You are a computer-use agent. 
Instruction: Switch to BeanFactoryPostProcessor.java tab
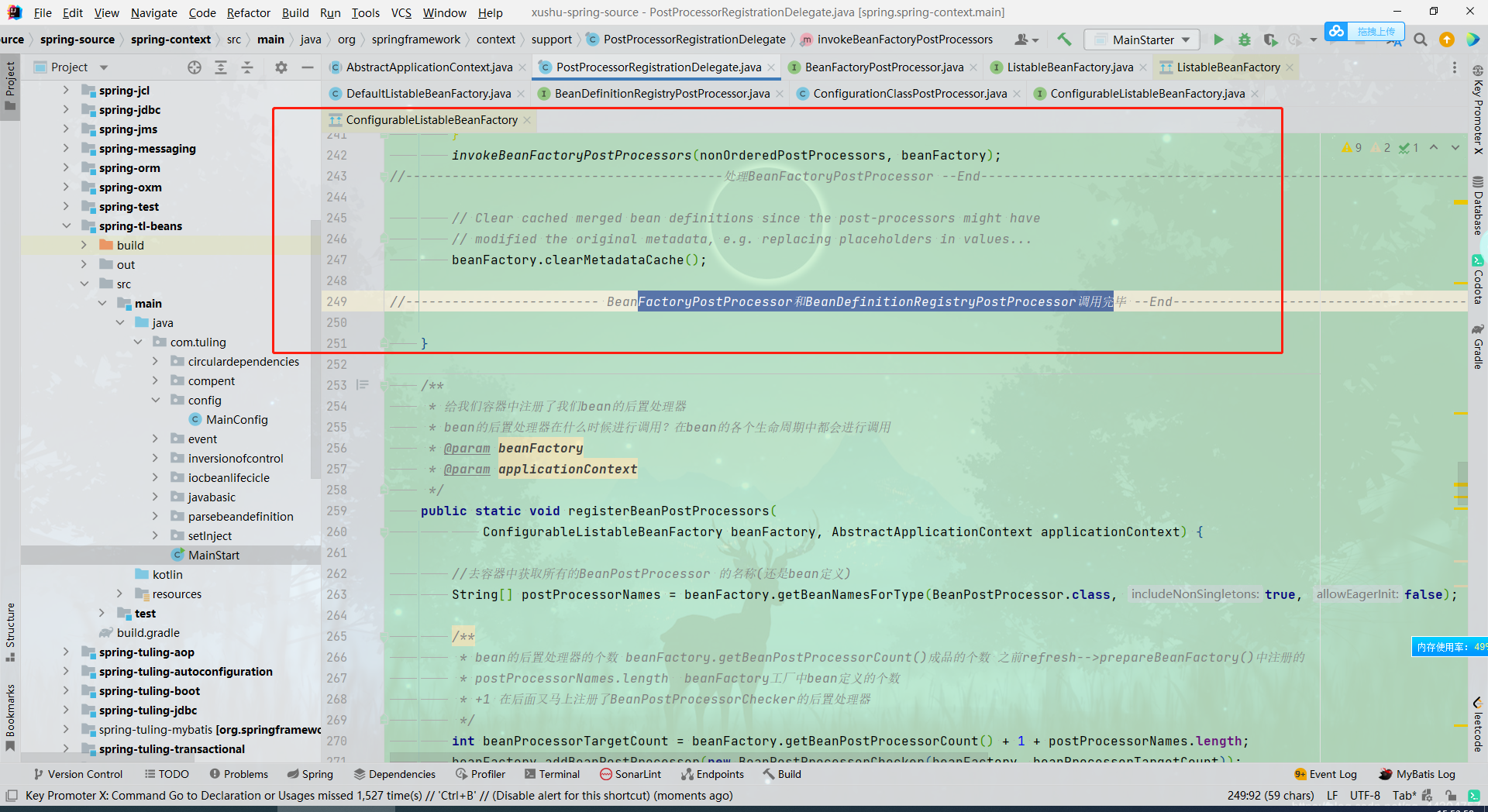[x=883, y=67]
